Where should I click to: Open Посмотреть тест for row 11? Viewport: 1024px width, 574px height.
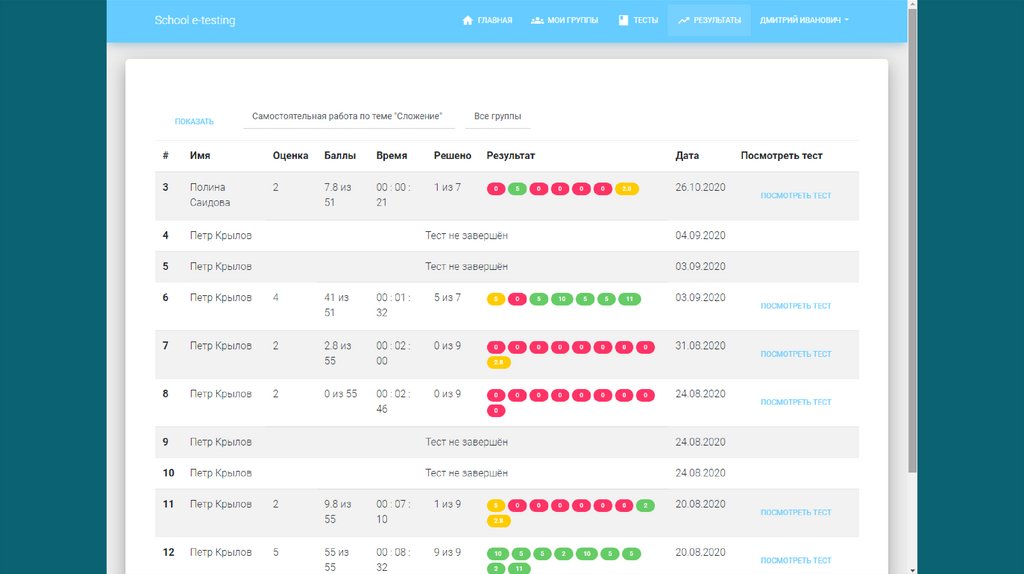795,512
